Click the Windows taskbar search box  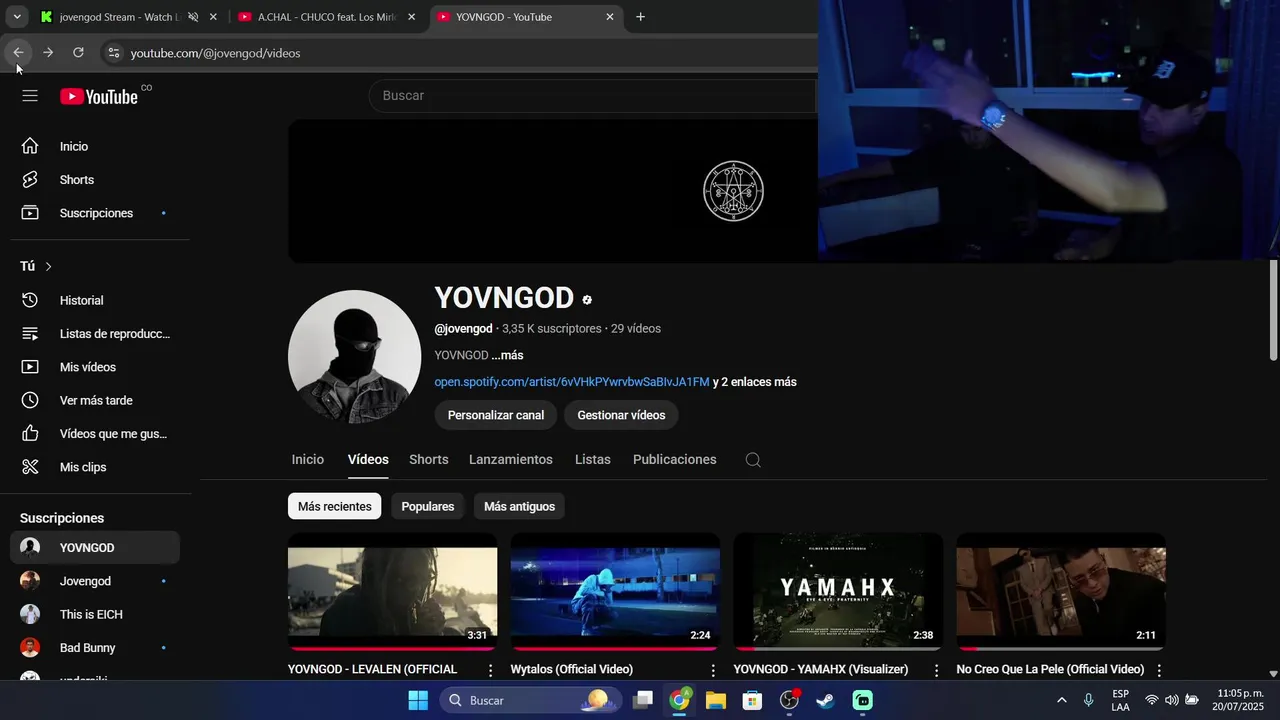pyautogui.click(x=531, y=700)
